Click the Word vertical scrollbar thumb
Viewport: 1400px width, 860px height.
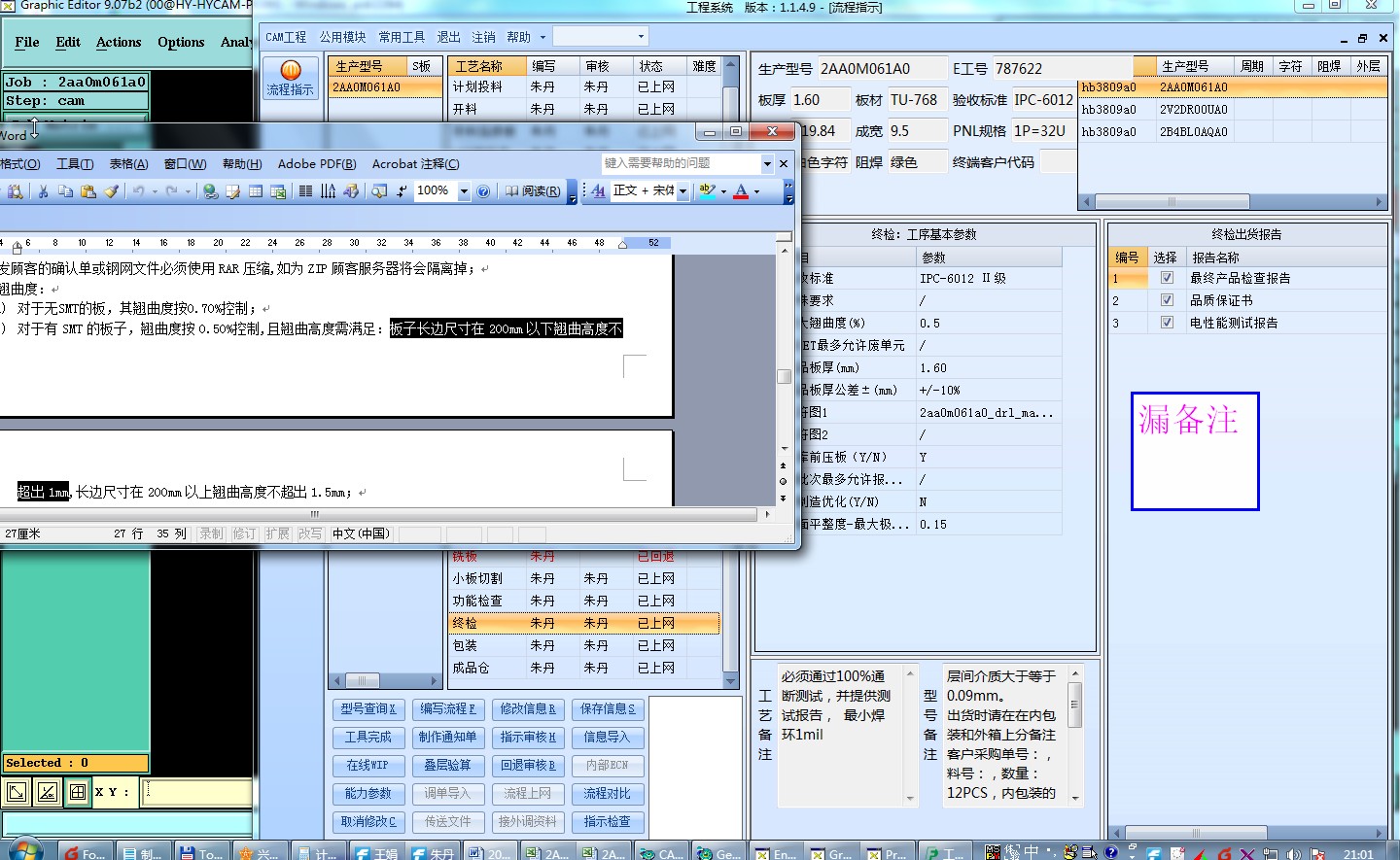784,376
